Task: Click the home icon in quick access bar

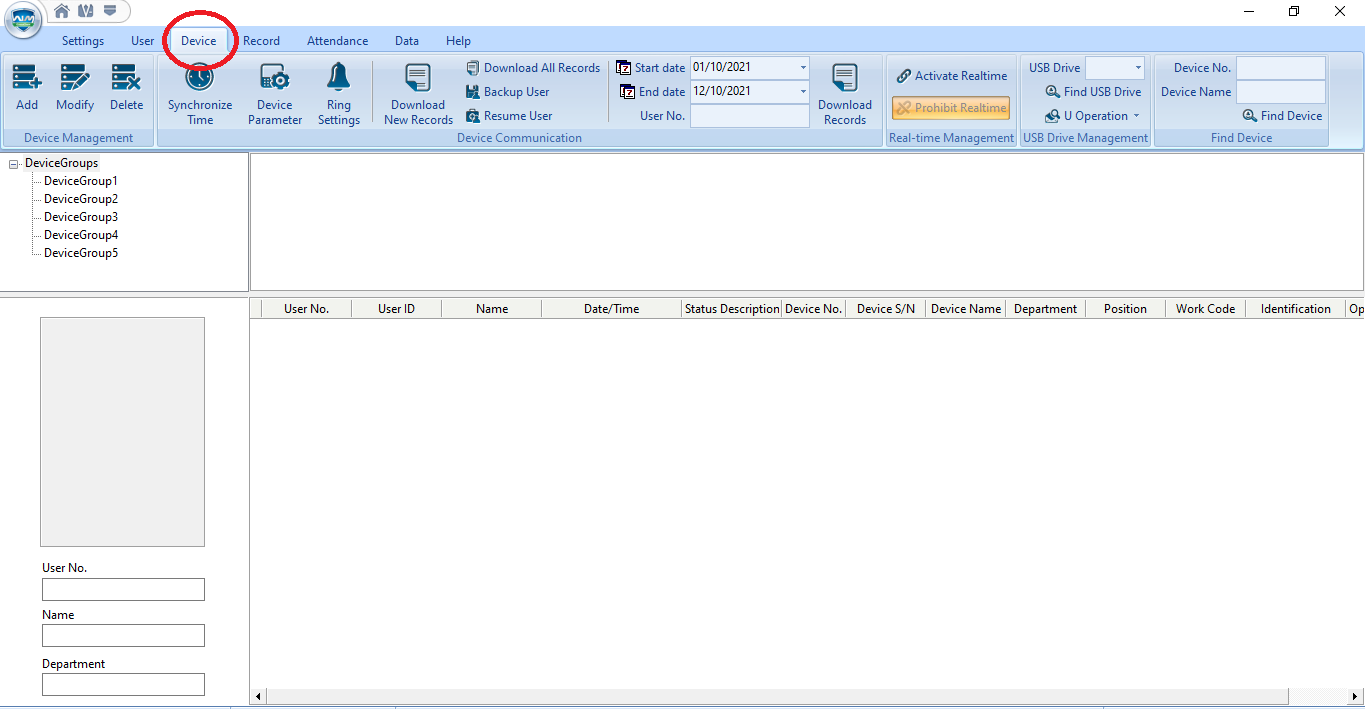Action: pyautogui.click(x=62, y=11)
